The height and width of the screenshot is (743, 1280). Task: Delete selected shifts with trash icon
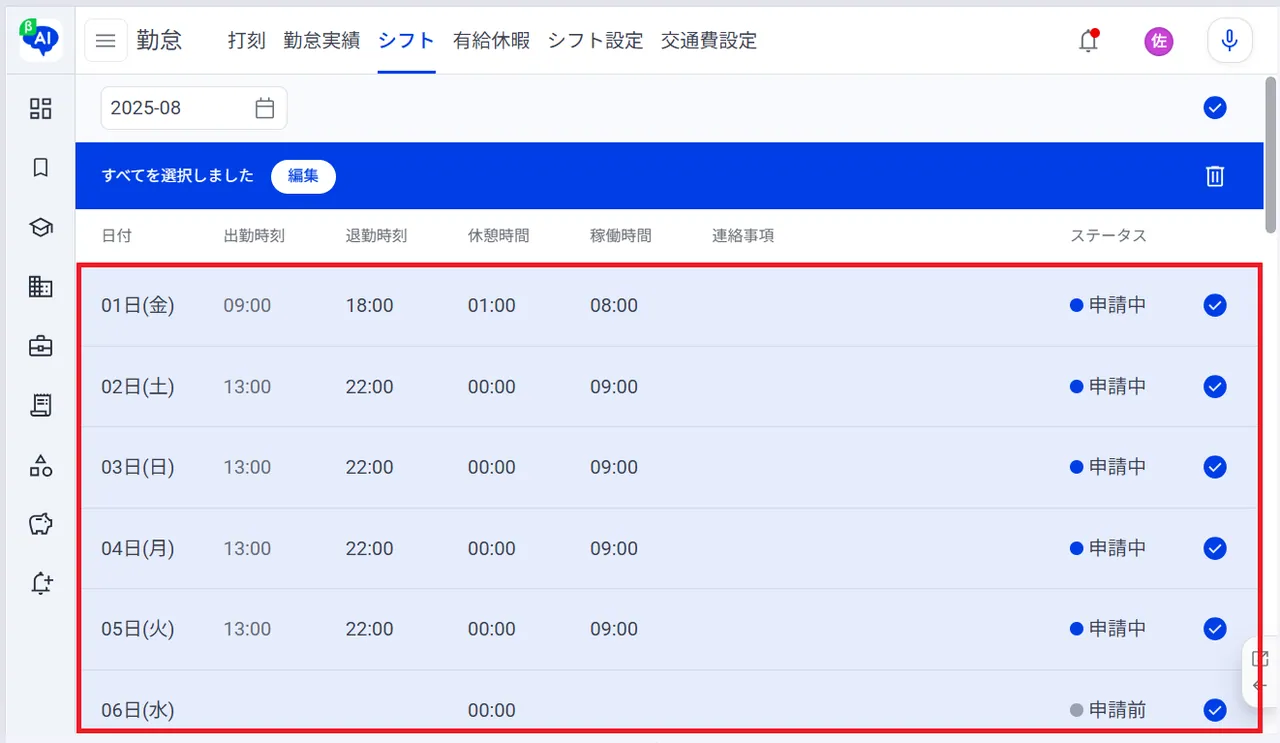(1215, 176)
